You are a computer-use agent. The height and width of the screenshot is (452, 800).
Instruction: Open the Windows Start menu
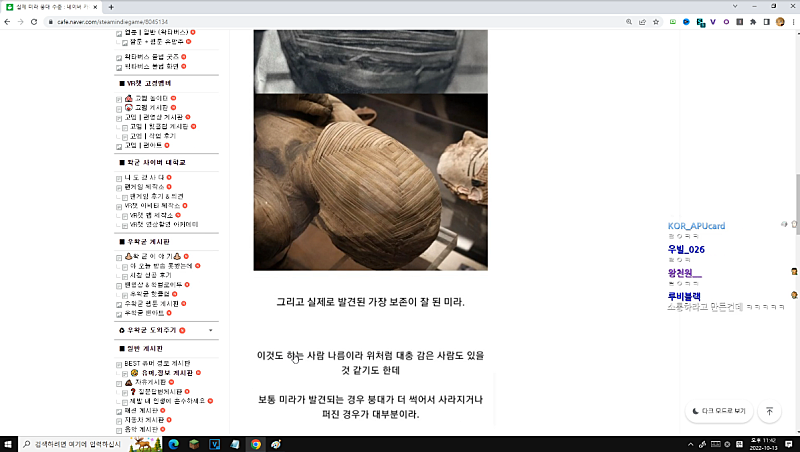8,444
